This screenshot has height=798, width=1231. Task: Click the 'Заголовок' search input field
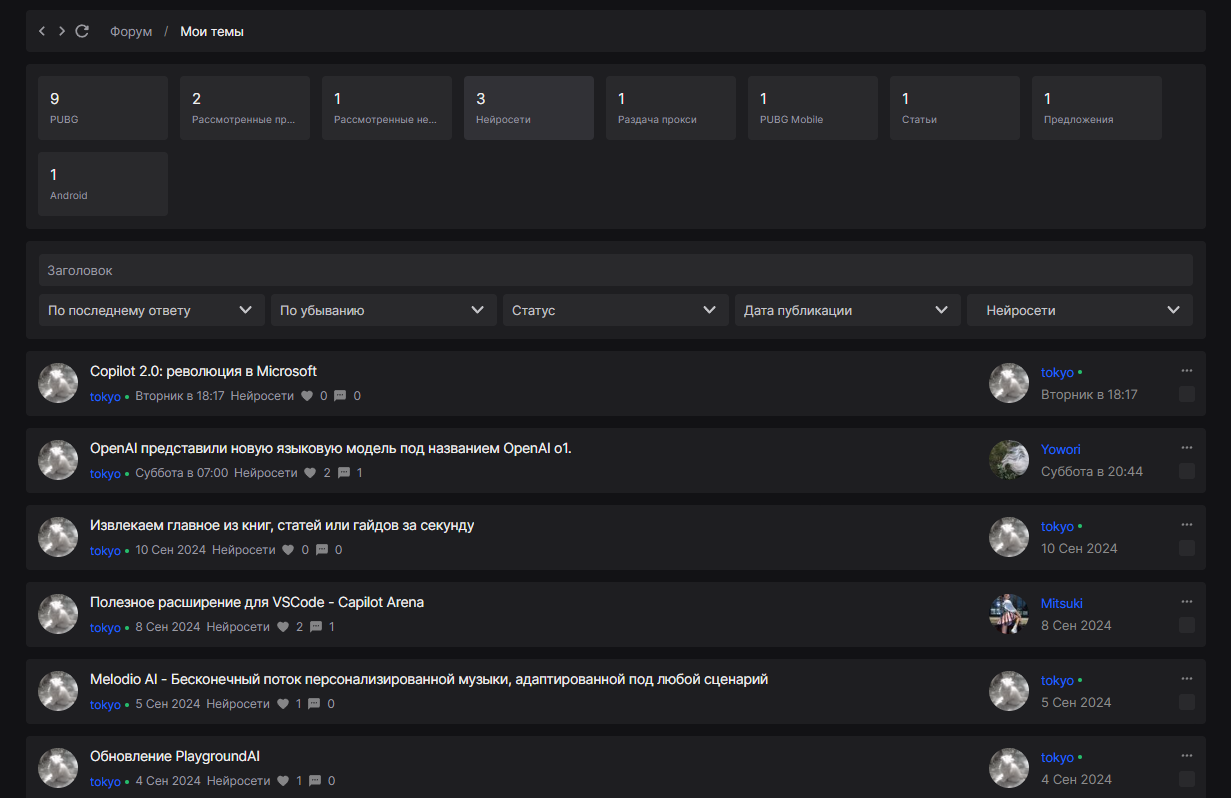[x=615, y=270]
